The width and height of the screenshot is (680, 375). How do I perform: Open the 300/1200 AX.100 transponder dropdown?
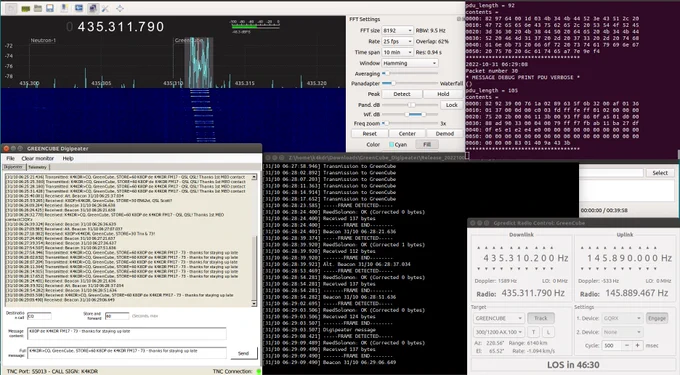[x=499, y=332]
